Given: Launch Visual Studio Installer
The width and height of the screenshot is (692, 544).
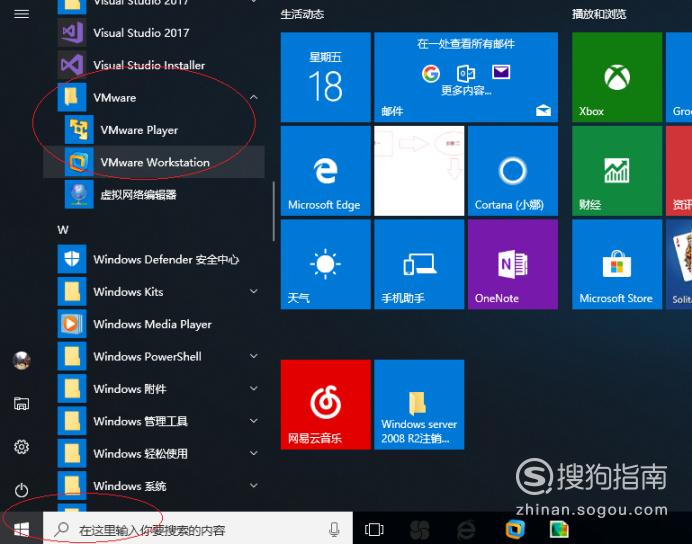Looking at the screenshot, I should (154, 65).
